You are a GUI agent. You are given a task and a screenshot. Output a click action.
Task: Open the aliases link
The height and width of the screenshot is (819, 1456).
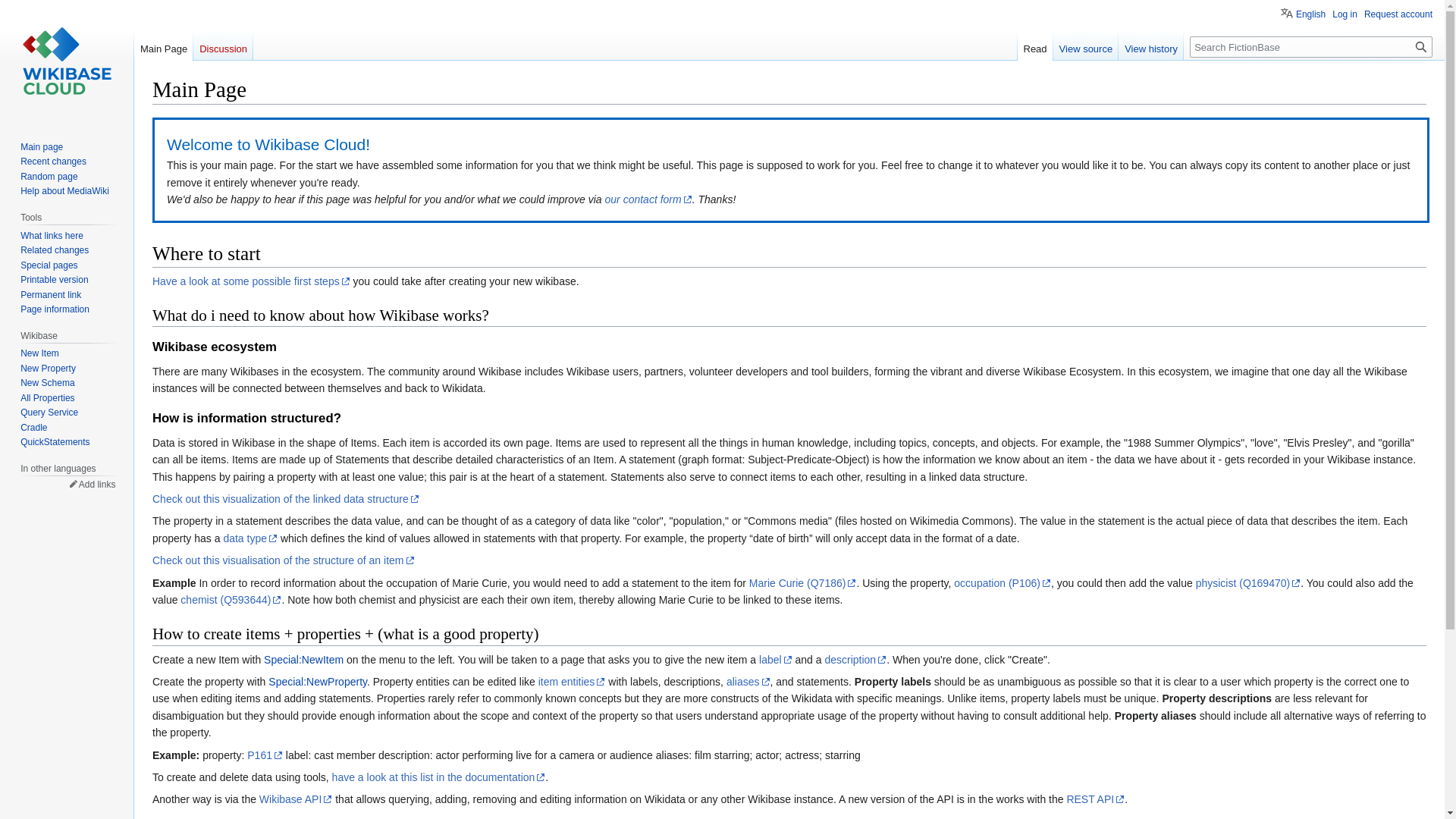click(x=748, y=682)
